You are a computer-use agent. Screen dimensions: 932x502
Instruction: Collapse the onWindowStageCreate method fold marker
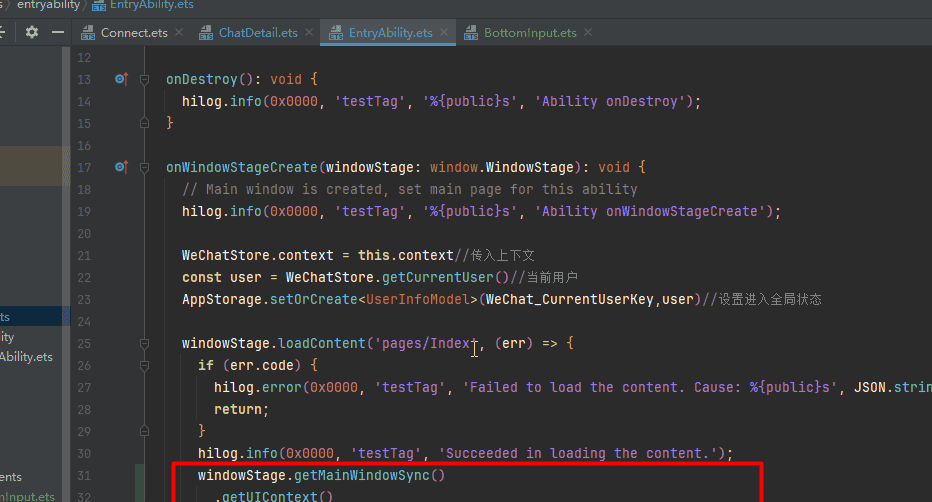click(x=144, y=167)
